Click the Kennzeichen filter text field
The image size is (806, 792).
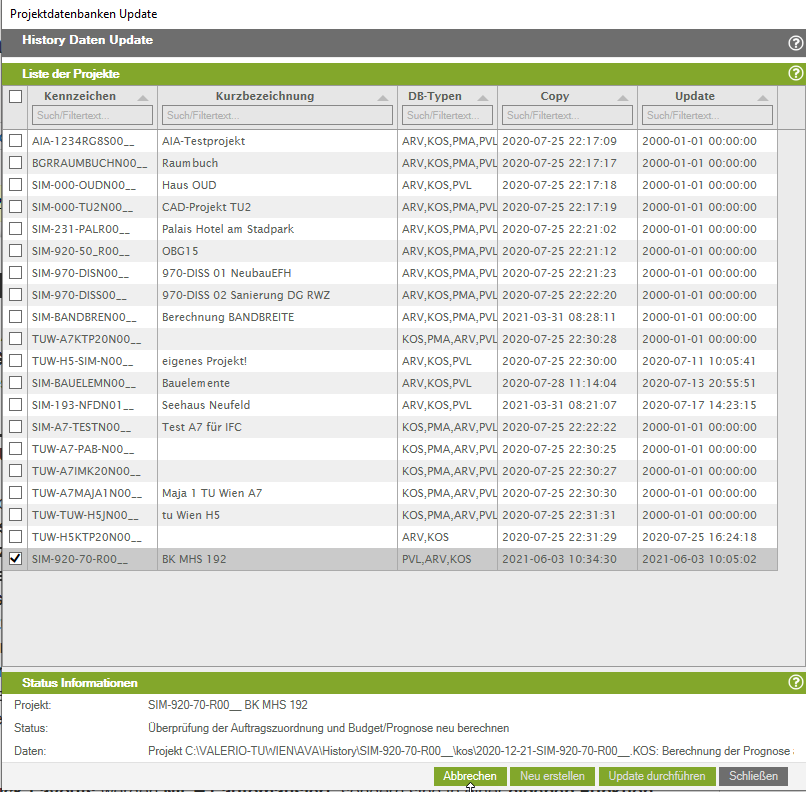[92, 116]
